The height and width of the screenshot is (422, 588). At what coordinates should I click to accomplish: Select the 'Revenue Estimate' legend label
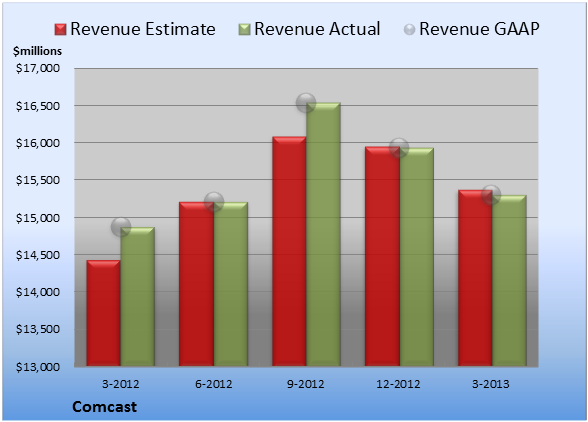pyautogui.click(x=143, y=29)
